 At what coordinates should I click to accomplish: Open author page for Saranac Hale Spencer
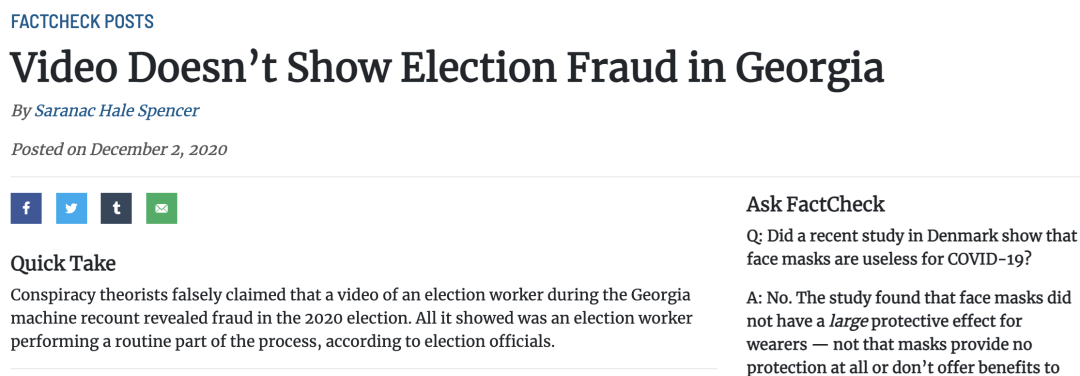pyautogui.click(x=116, y=110)
